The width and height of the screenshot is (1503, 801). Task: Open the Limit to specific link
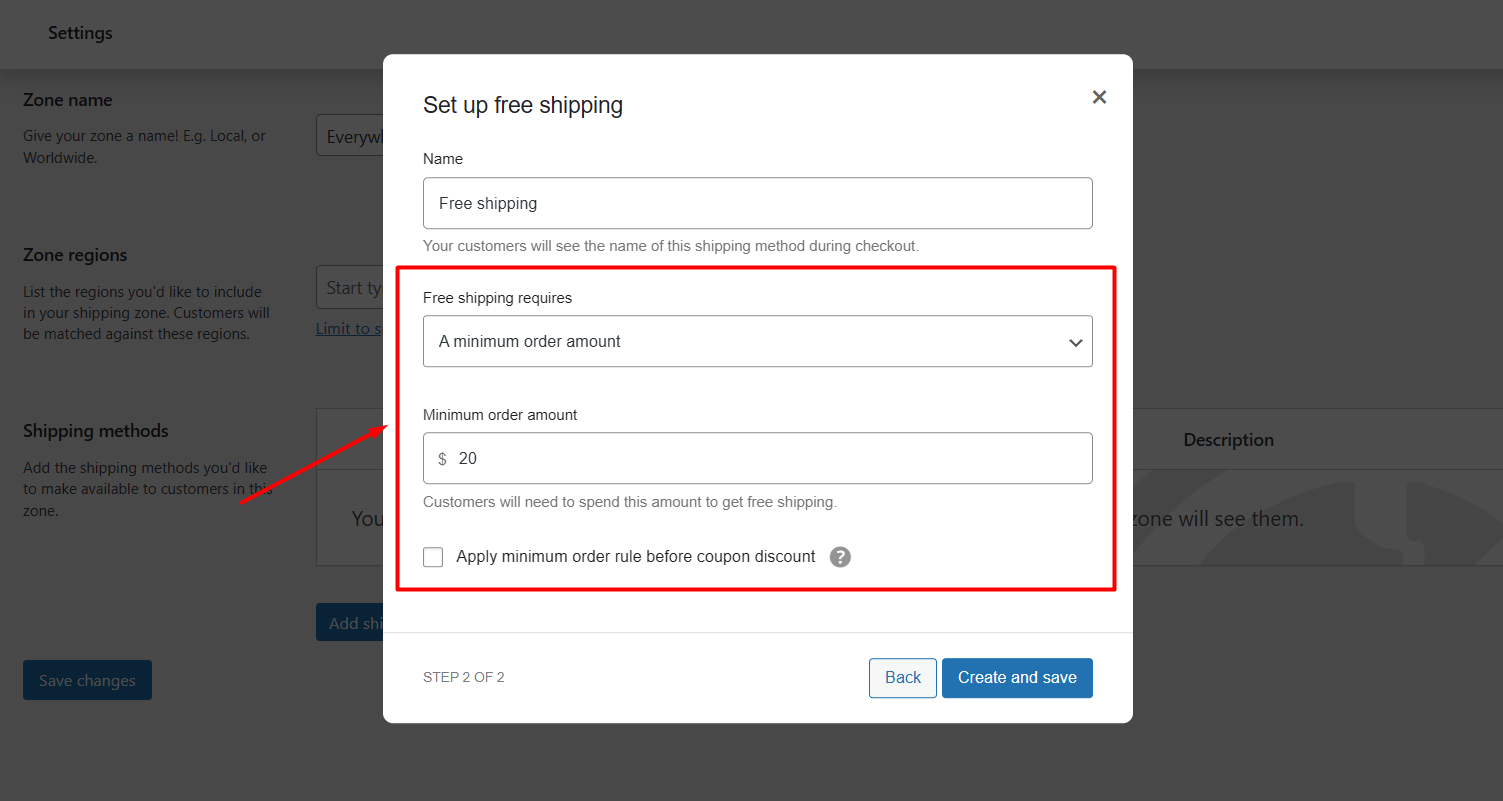click(x=349, y=328)
